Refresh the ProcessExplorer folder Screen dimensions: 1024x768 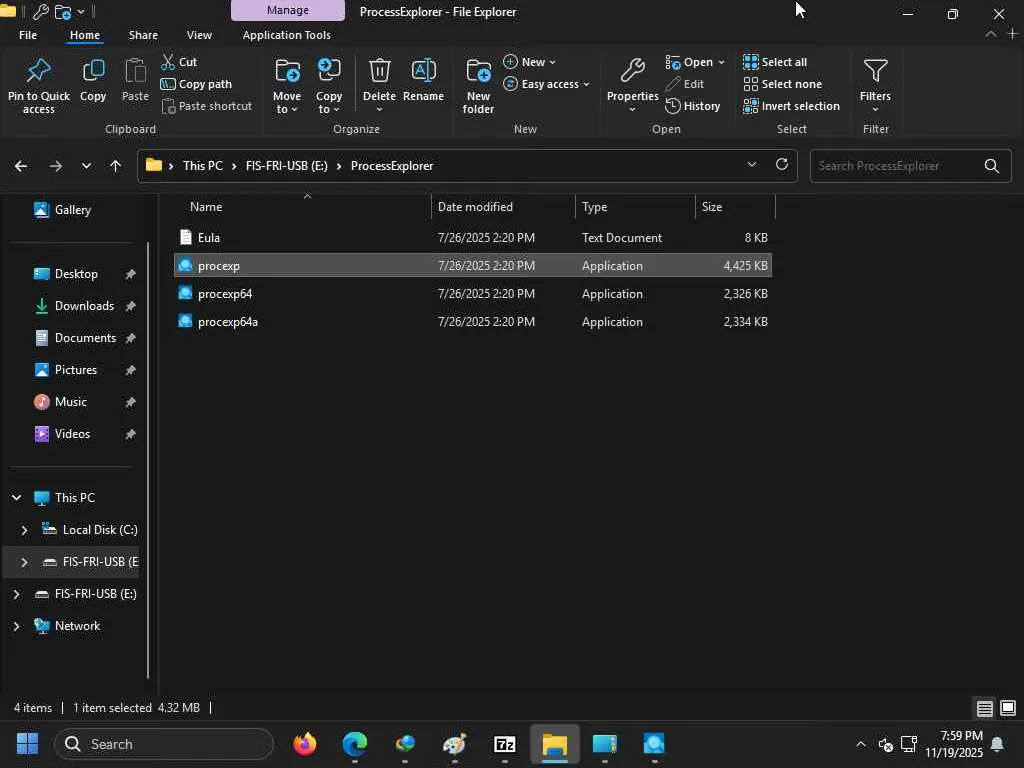(x=782, y=165)
